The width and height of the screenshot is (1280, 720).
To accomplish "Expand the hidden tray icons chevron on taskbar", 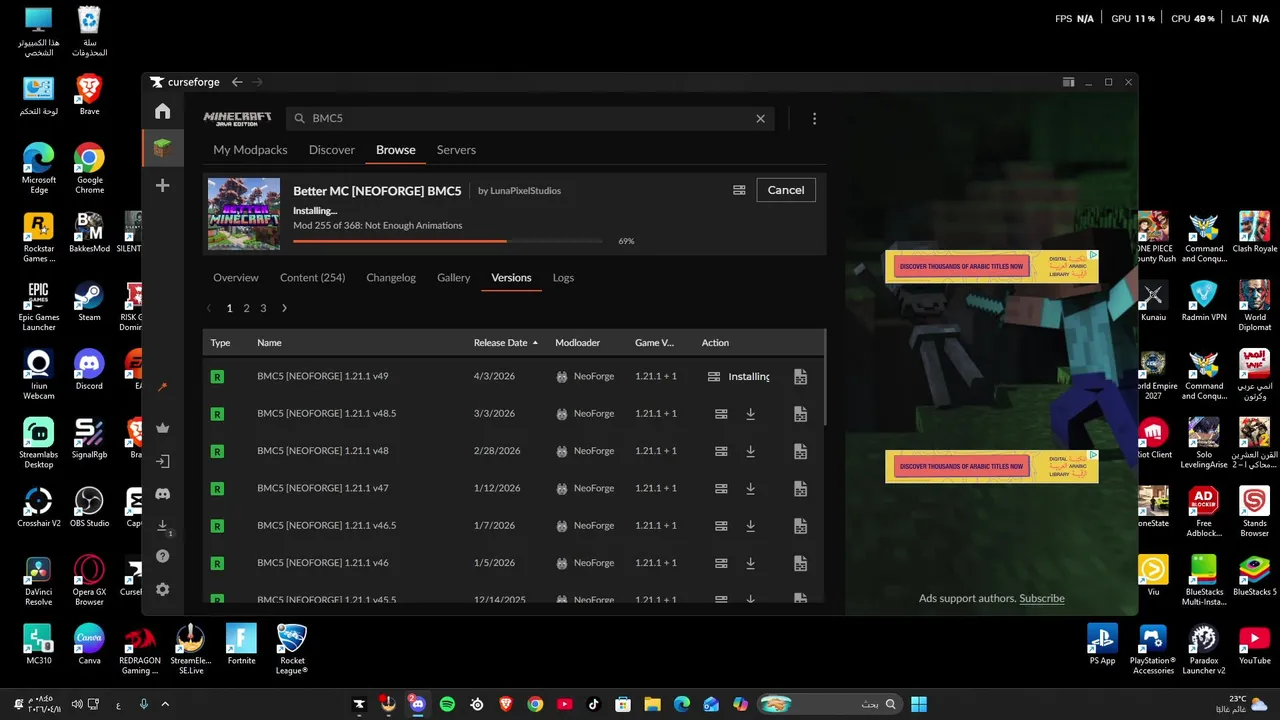I will click(166, 704).
